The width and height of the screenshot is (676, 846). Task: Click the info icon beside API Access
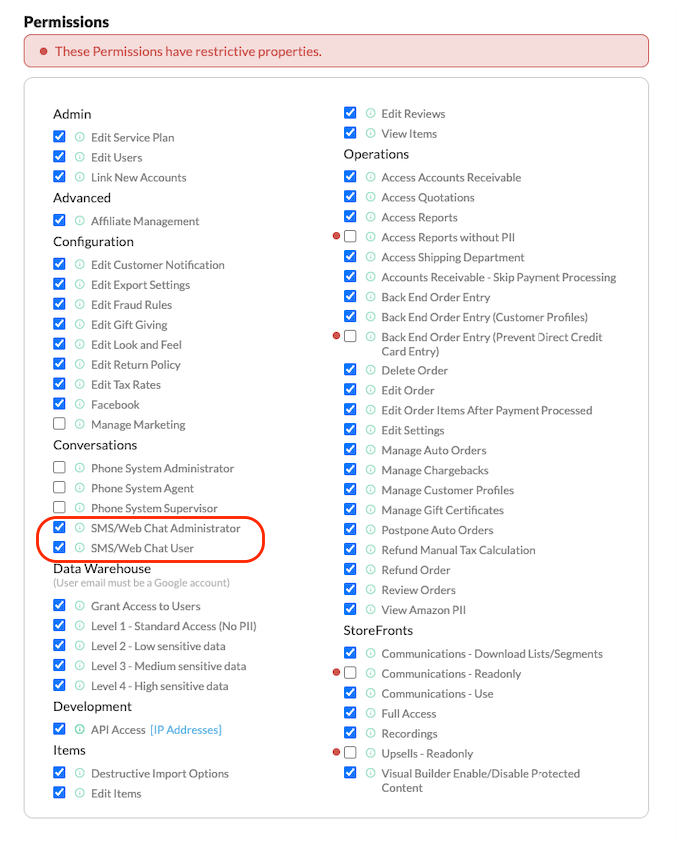click(x=79, y=729)
